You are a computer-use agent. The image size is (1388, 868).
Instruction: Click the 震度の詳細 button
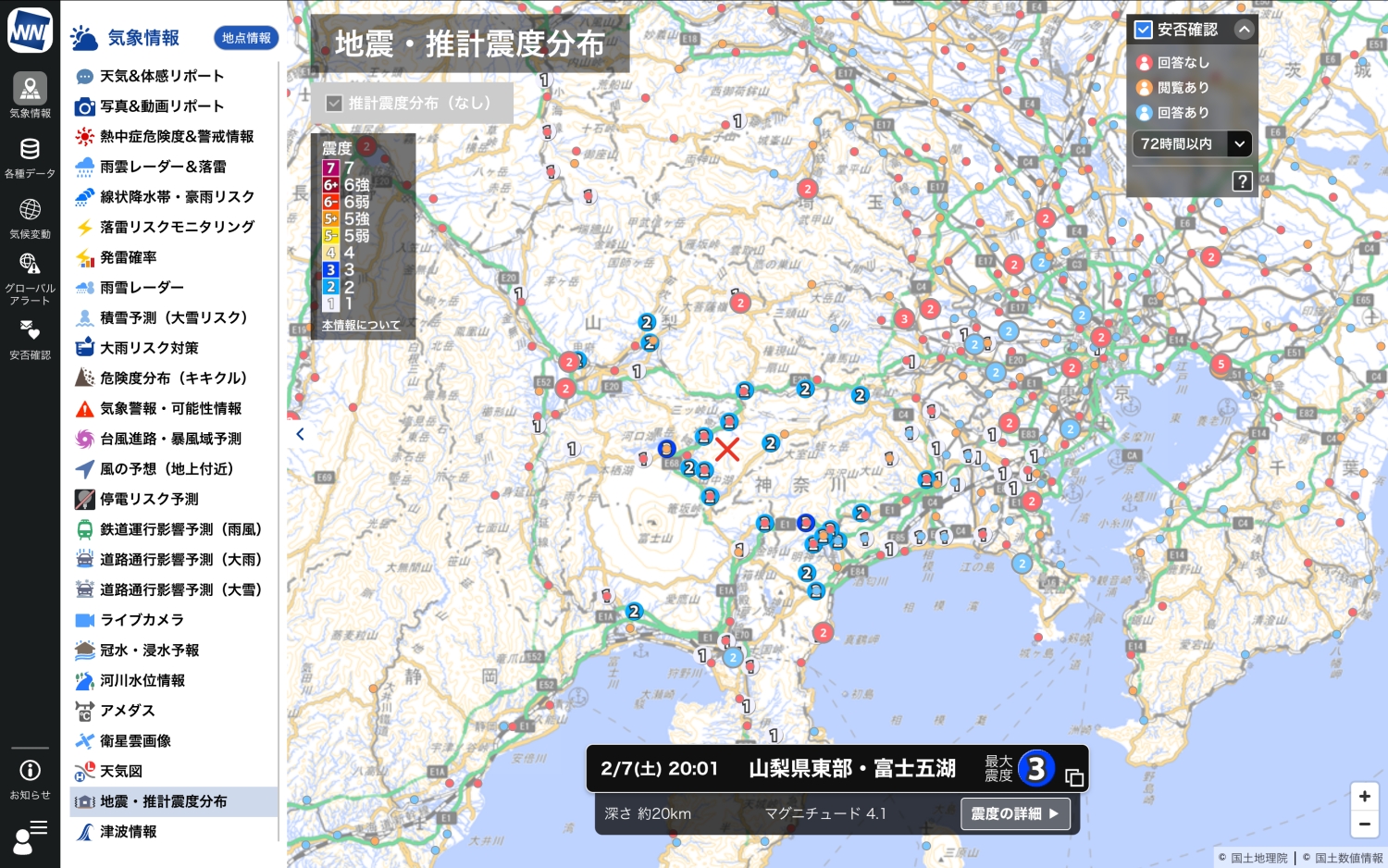[x=1015, y=814]
